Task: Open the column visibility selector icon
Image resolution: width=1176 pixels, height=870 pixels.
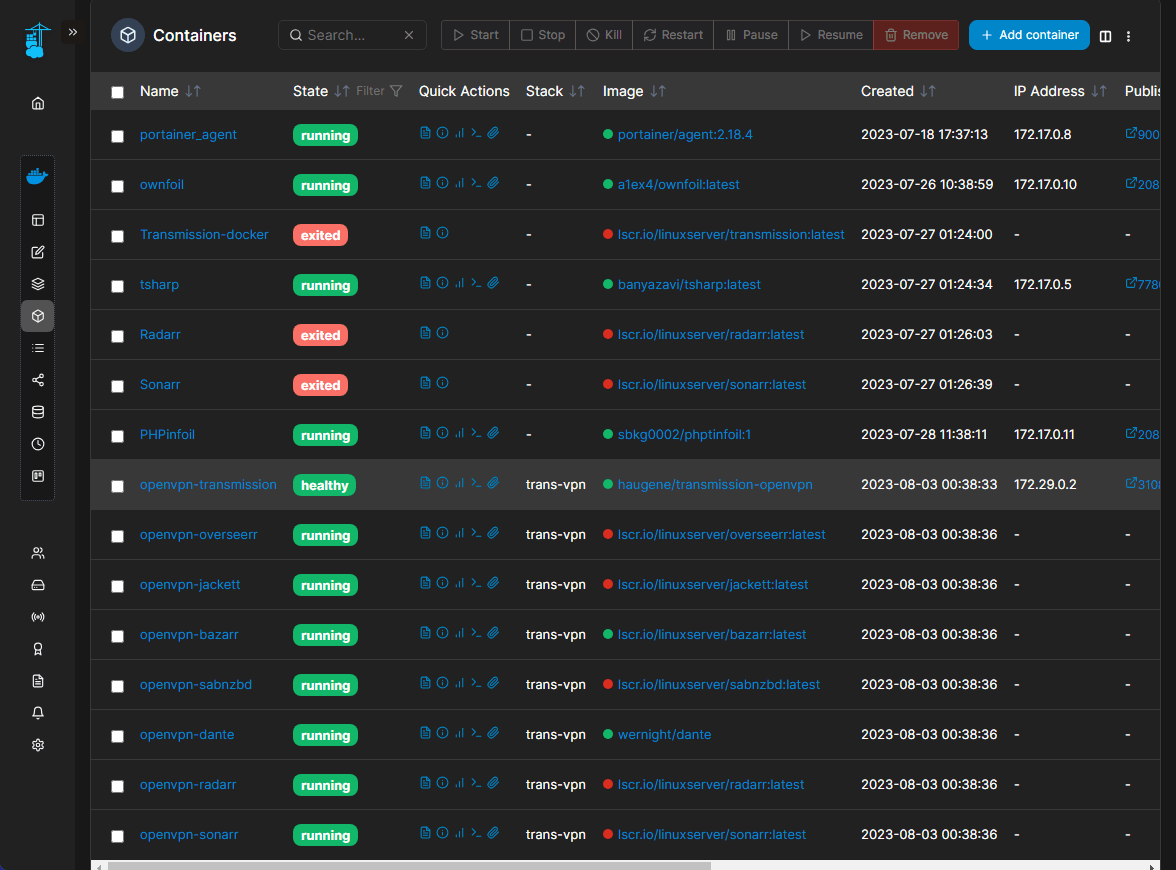Action: 1106,36
